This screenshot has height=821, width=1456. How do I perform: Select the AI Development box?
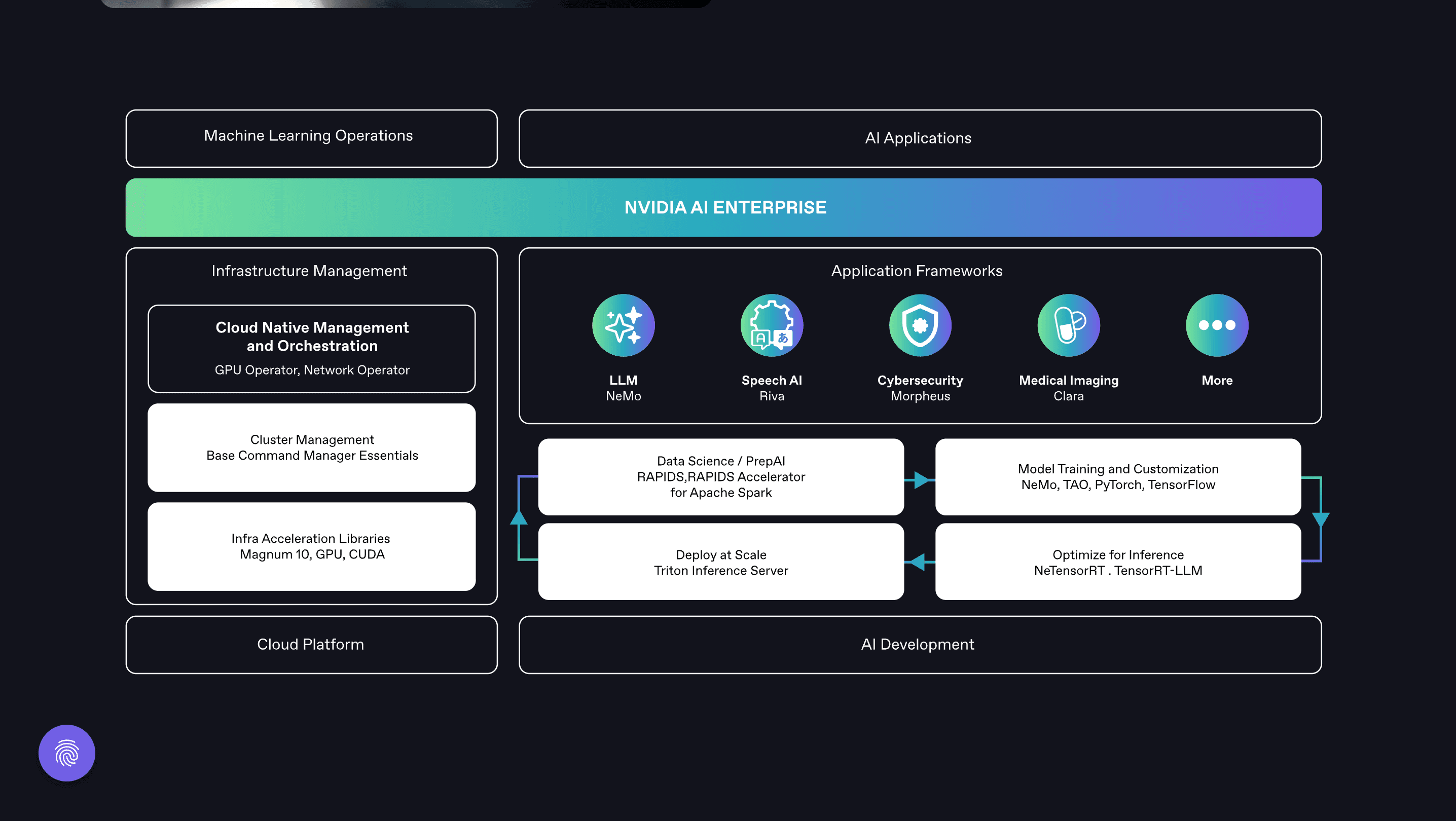point(920,644)
